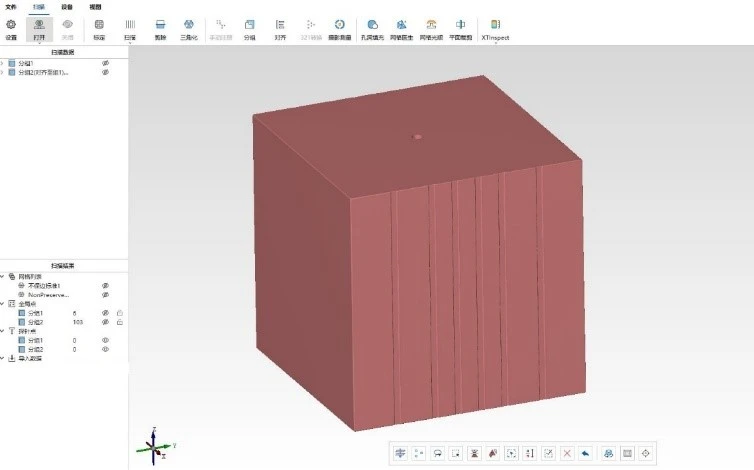The width and height of the screenshot is (754, 470).
Task: Toggle the lock on 全局点 分组1 row
Action: tap(120, 313)
